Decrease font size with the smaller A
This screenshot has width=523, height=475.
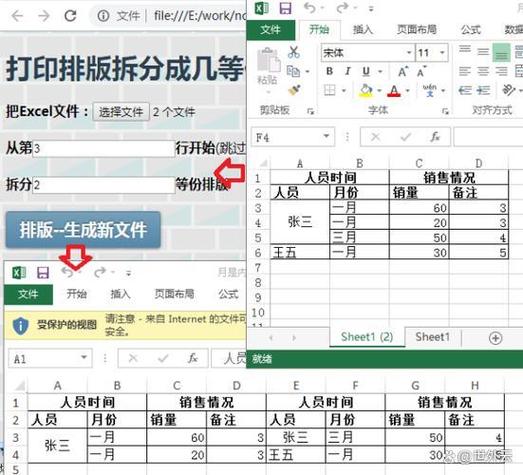421,71
